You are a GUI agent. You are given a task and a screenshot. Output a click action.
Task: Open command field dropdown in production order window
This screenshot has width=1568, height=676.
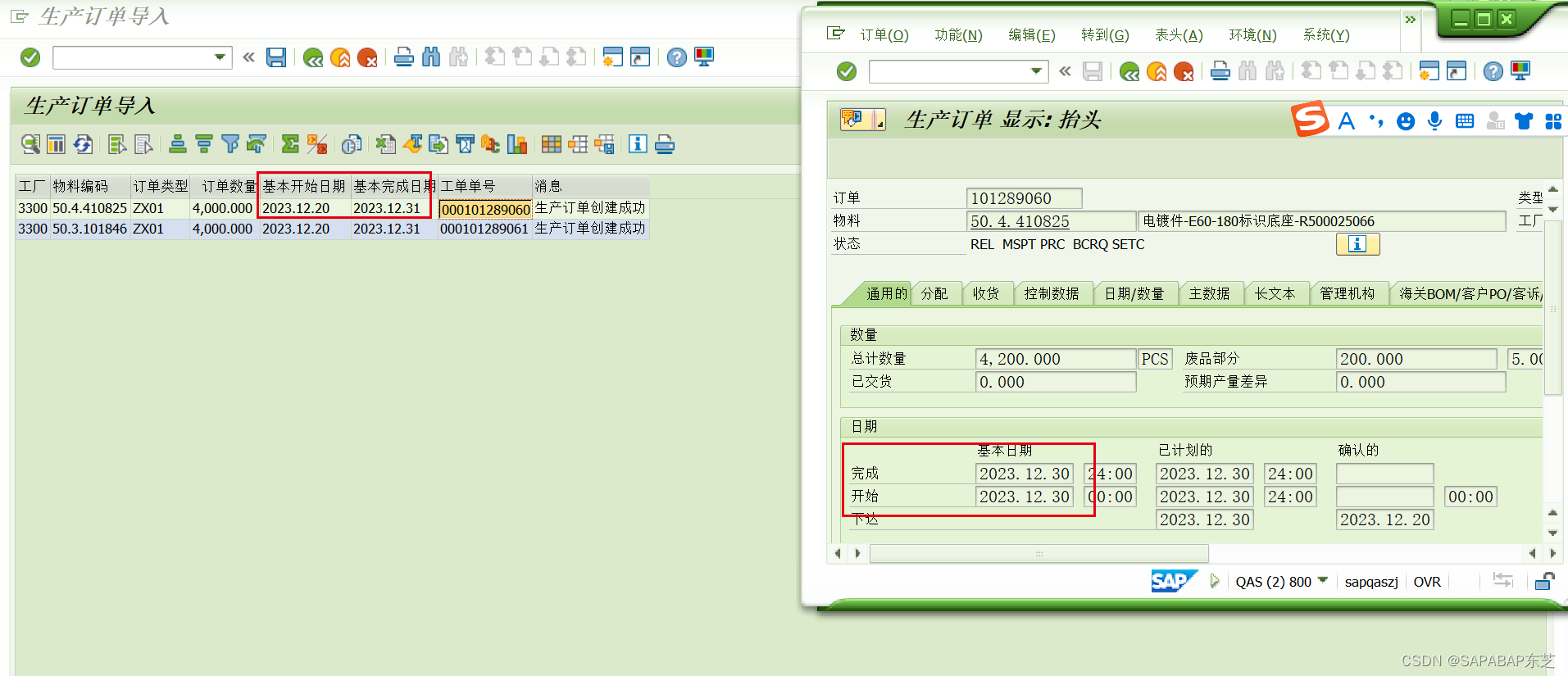1036,72
